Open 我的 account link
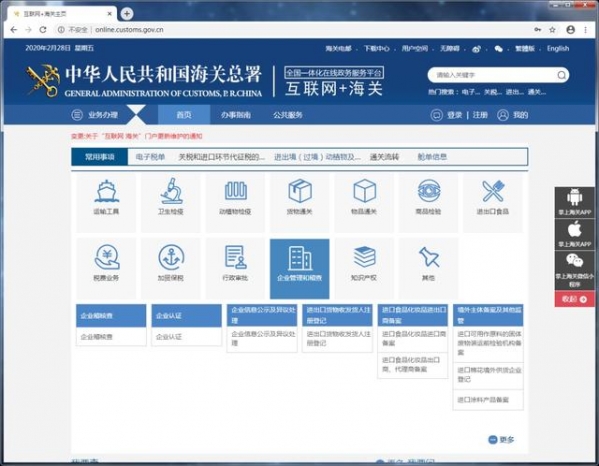 pos(513,115)
